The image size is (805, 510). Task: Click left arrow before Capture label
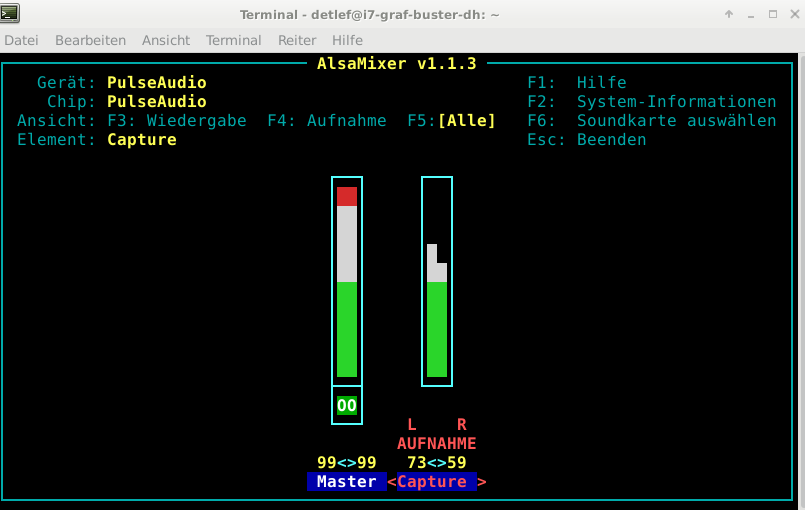coord(392,482)
